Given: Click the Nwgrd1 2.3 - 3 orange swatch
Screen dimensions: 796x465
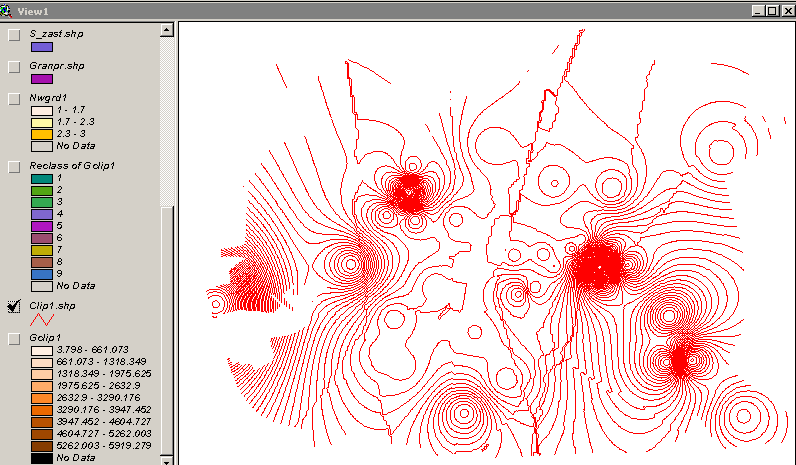Looking at the screenshot, I should [42, 135].
